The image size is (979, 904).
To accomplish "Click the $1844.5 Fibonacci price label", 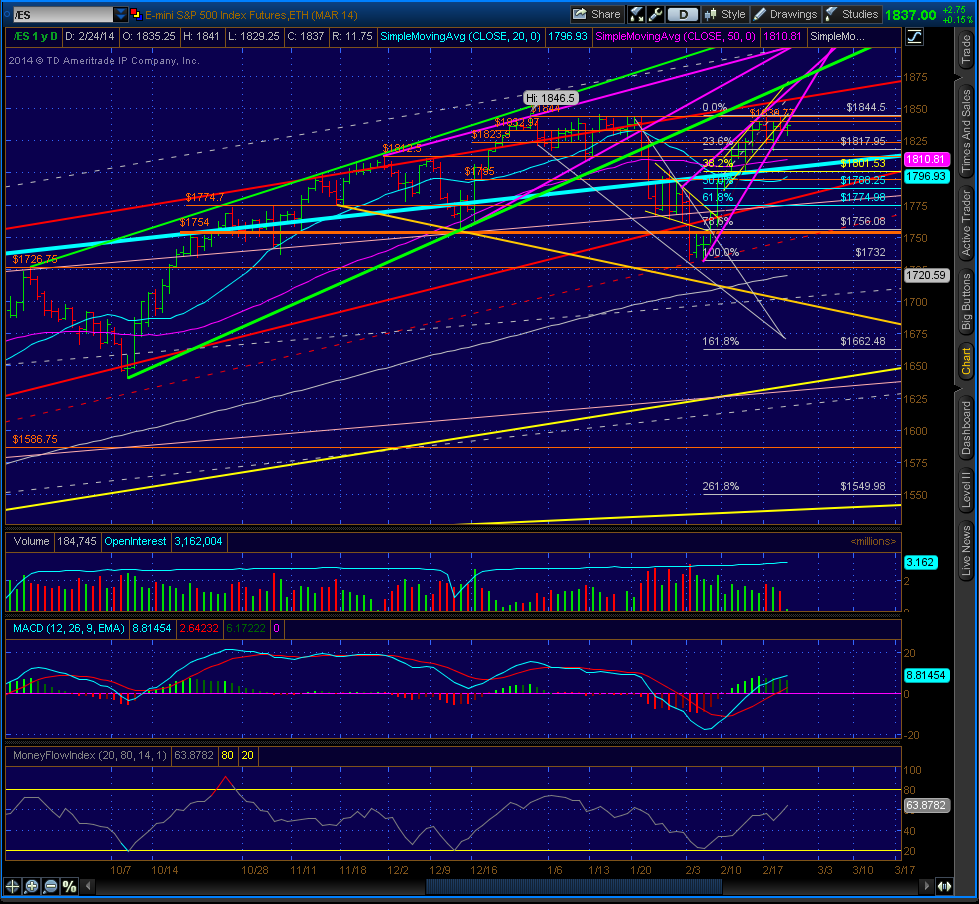I will pos(866,107).
